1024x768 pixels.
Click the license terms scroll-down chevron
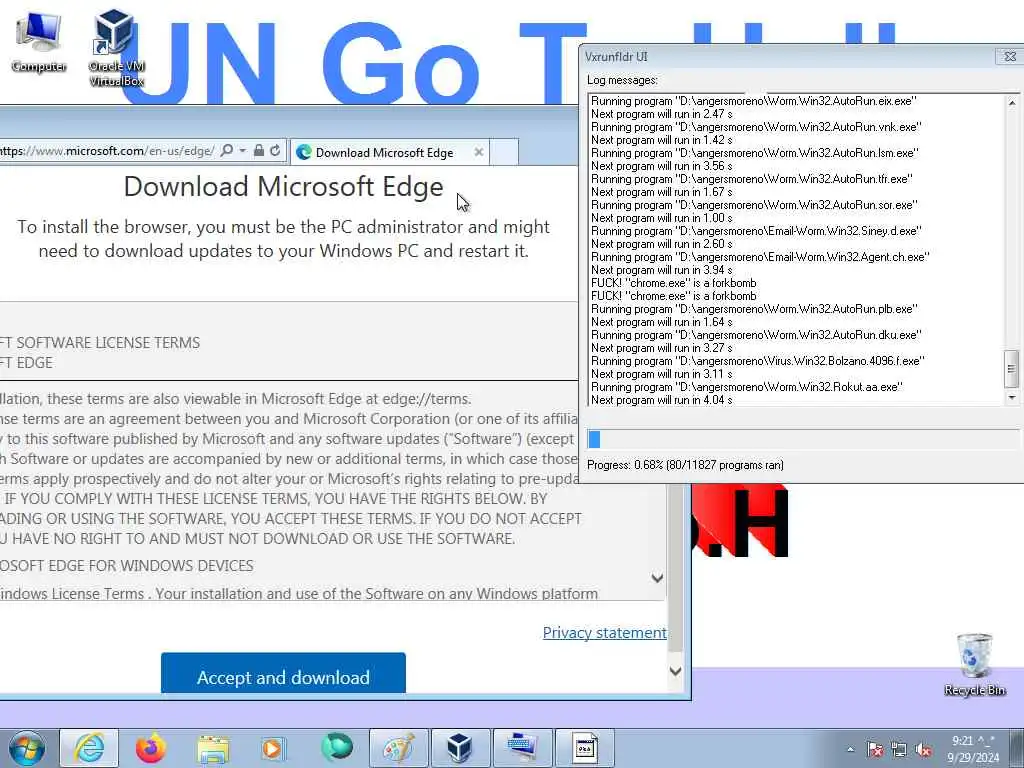tap(657, 577)
